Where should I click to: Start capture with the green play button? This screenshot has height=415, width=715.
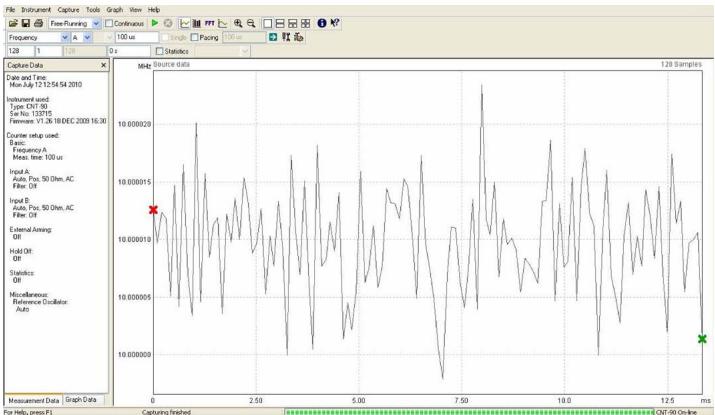[155, 23]
